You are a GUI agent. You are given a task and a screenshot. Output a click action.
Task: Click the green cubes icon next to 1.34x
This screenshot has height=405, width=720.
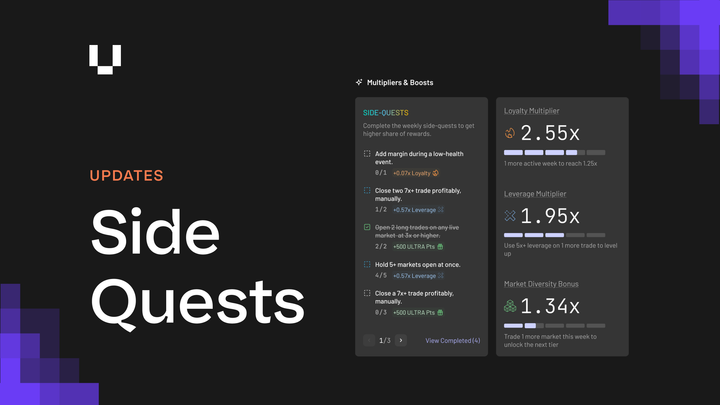(x=510, y=306)
